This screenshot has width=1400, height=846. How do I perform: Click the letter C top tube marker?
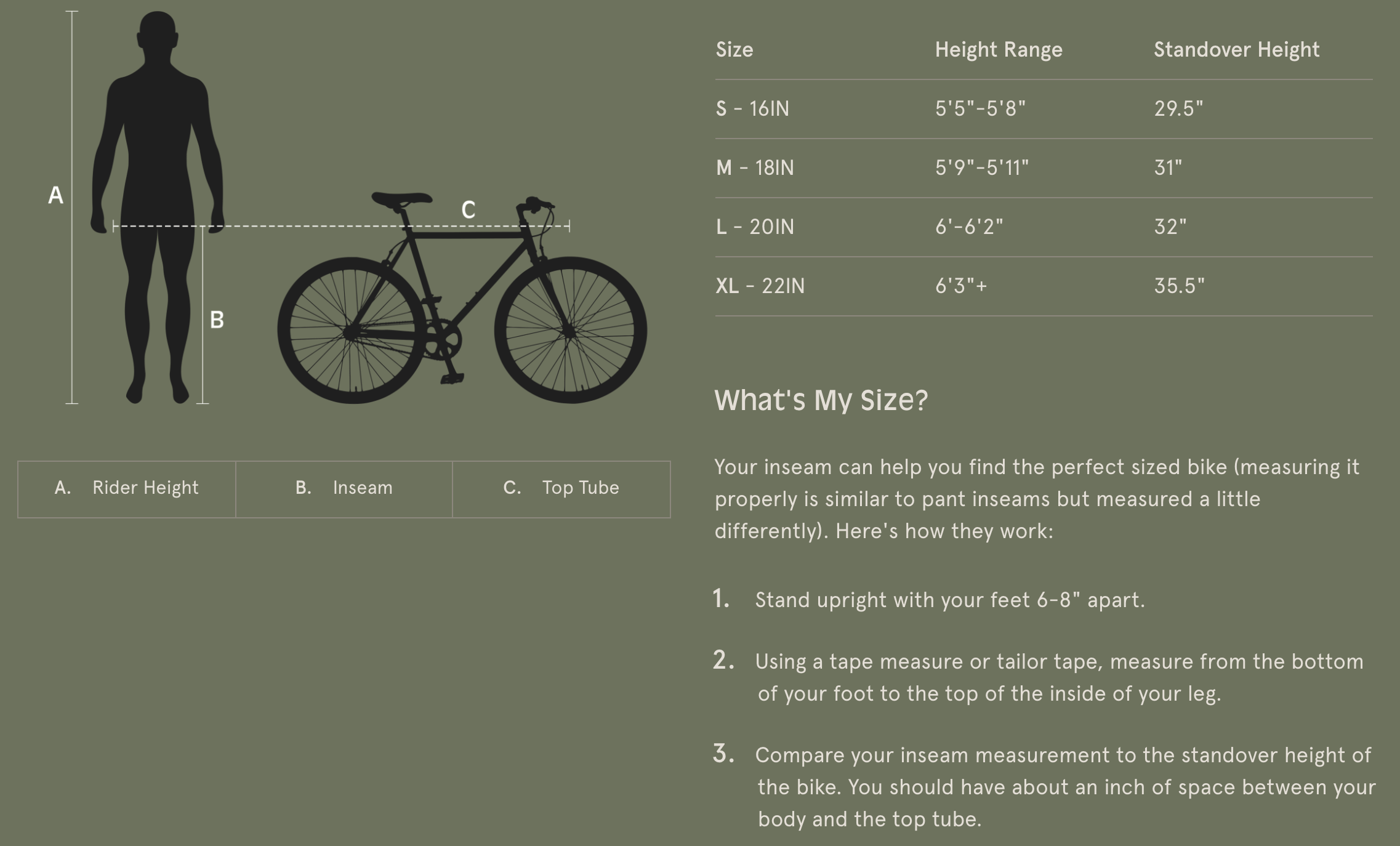469,210
